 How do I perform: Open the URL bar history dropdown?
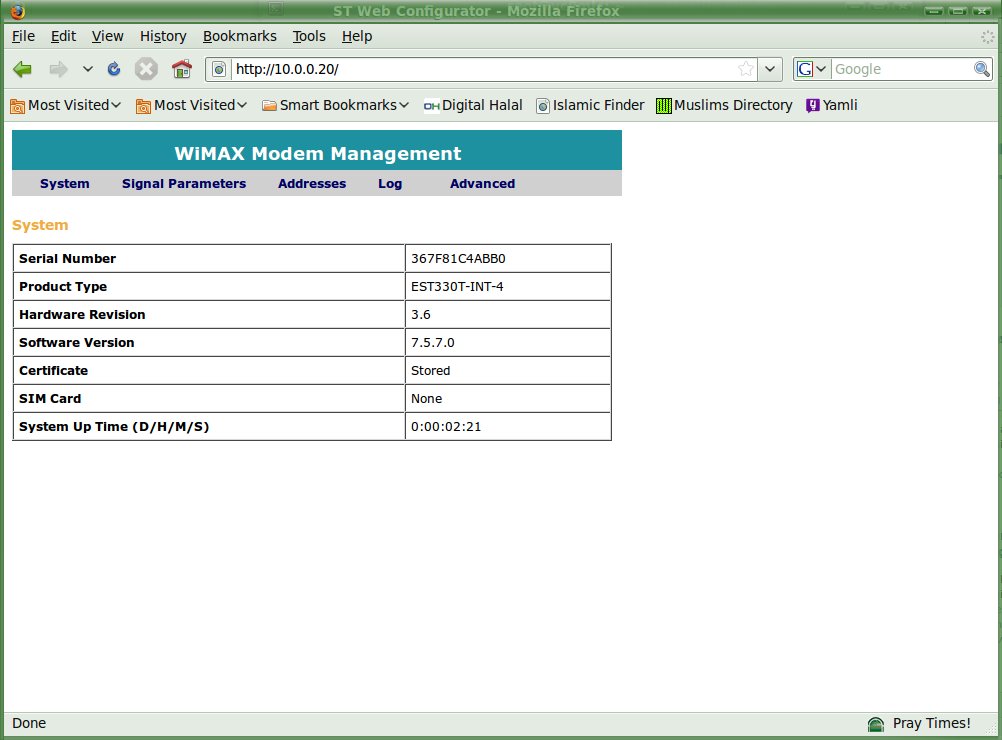[770, 69]
